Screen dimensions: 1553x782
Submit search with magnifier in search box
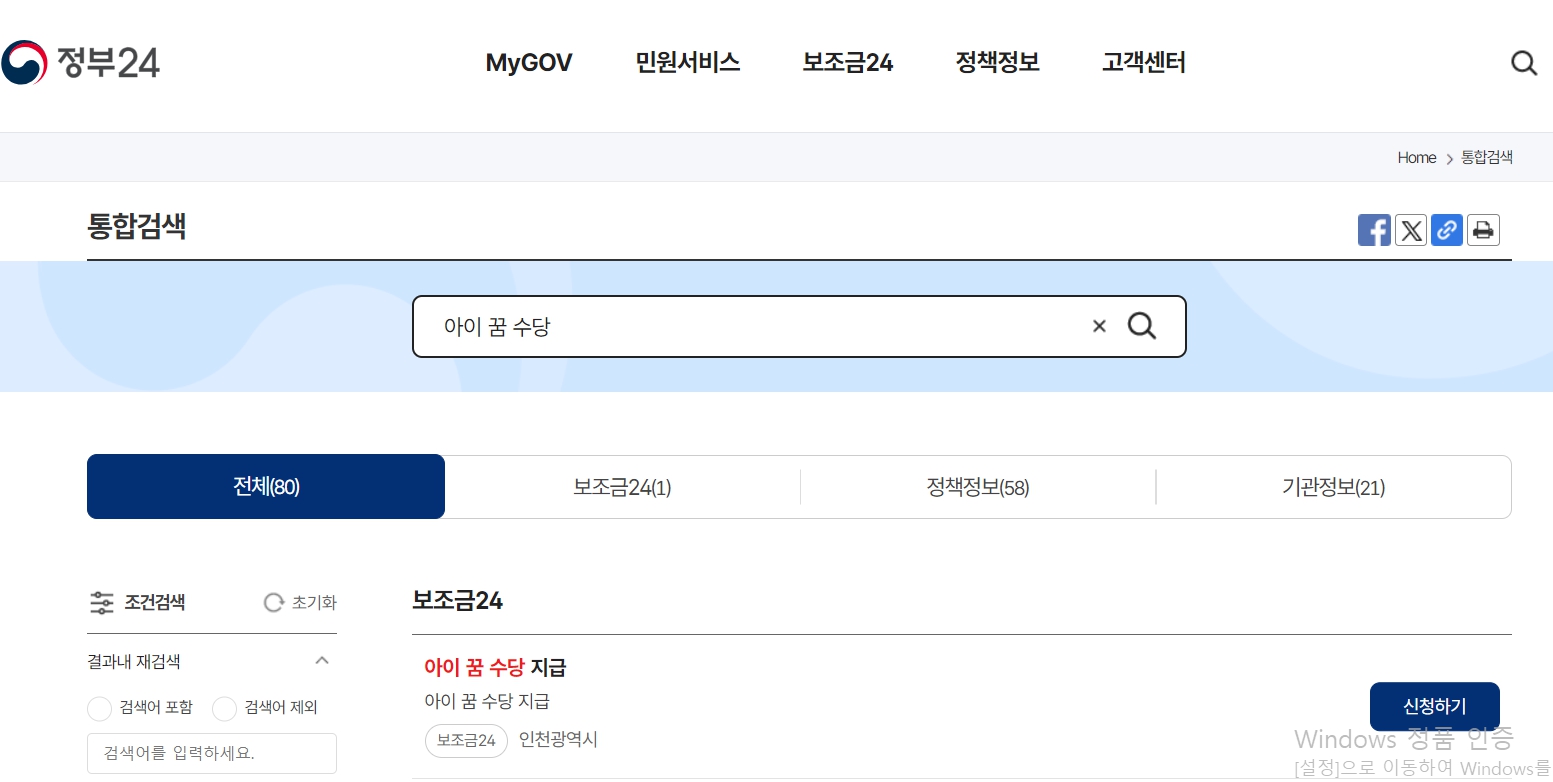1141,326
